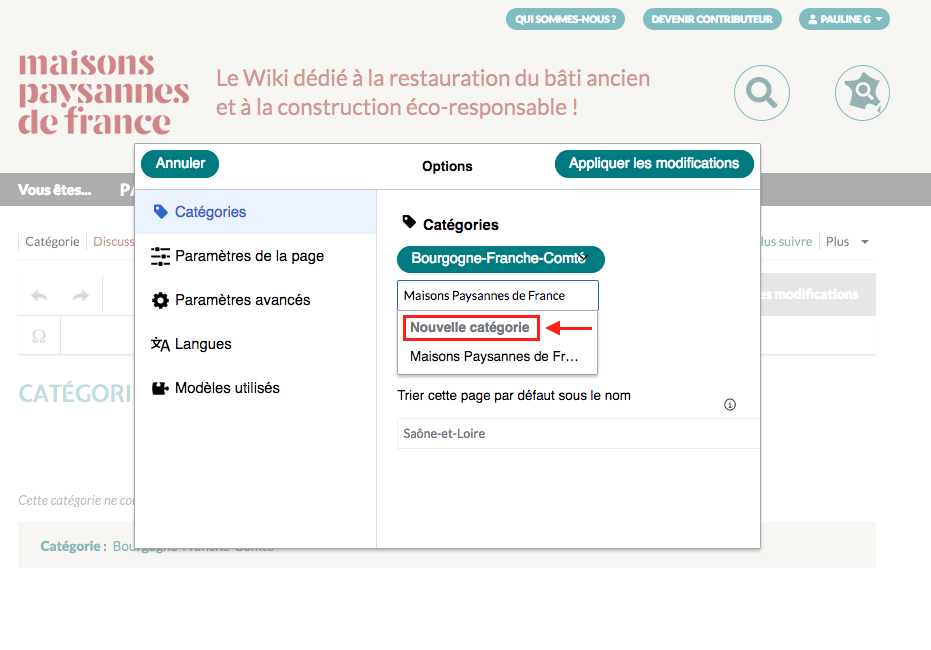Click the Saône-et-Loire sort name field
The image size is (931, 650).
pyautogui.click(x=575, y=434)
